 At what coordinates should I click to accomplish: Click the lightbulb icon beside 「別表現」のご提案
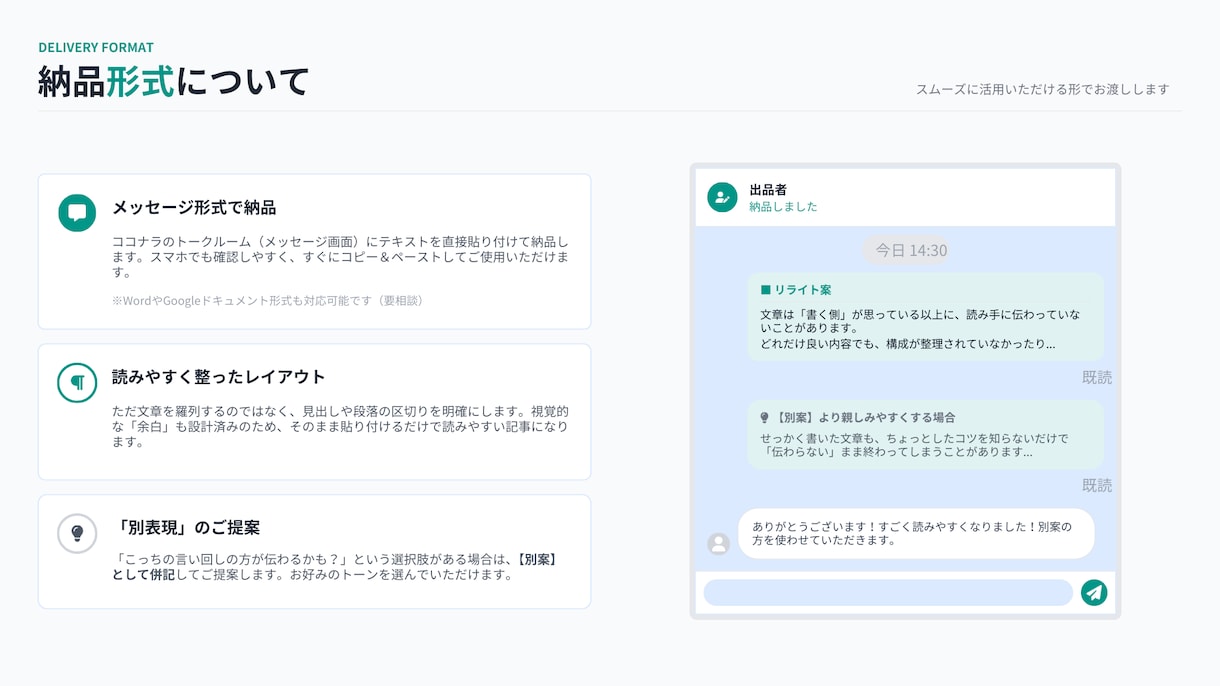pos(77,533)
